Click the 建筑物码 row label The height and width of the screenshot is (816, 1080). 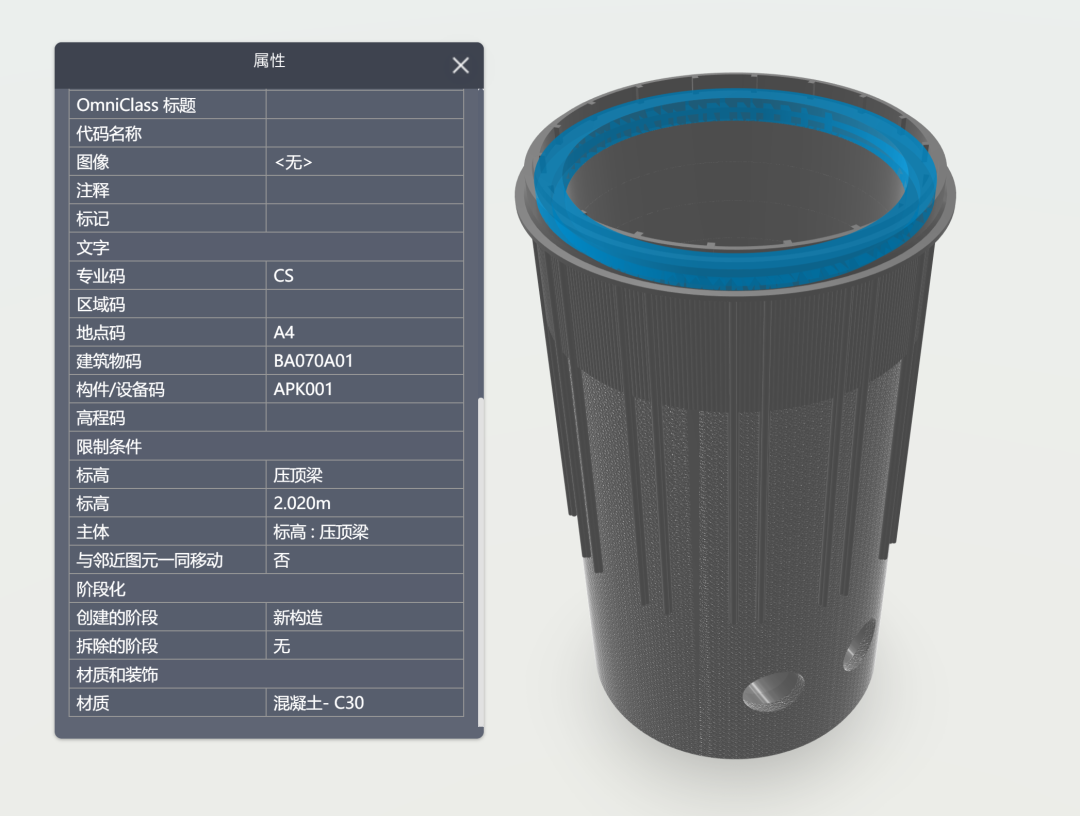coord(109,361)
